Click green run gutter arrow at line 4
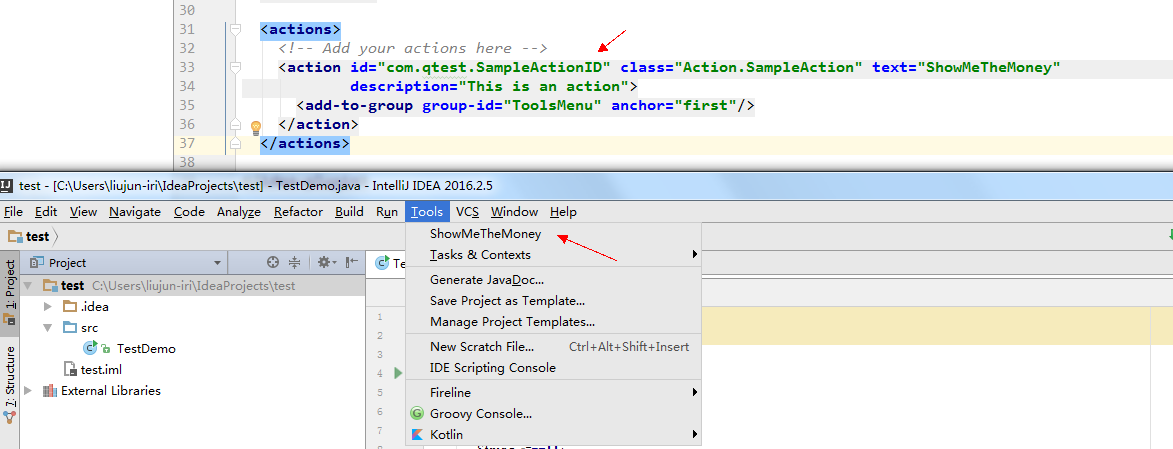The width and height of the screenshot is (1173, 449). click(x=398, y=373)
